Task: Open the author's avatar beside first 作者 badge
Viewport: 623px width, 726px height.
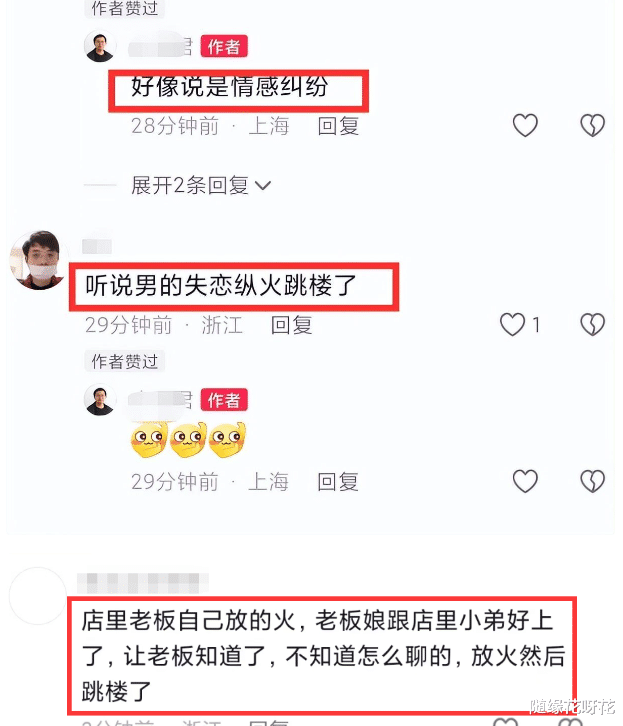Action: (100, 46)
